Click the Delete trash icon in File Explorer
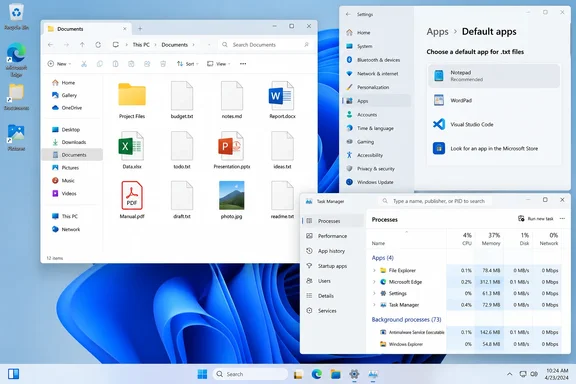 (x=163, y=64)
